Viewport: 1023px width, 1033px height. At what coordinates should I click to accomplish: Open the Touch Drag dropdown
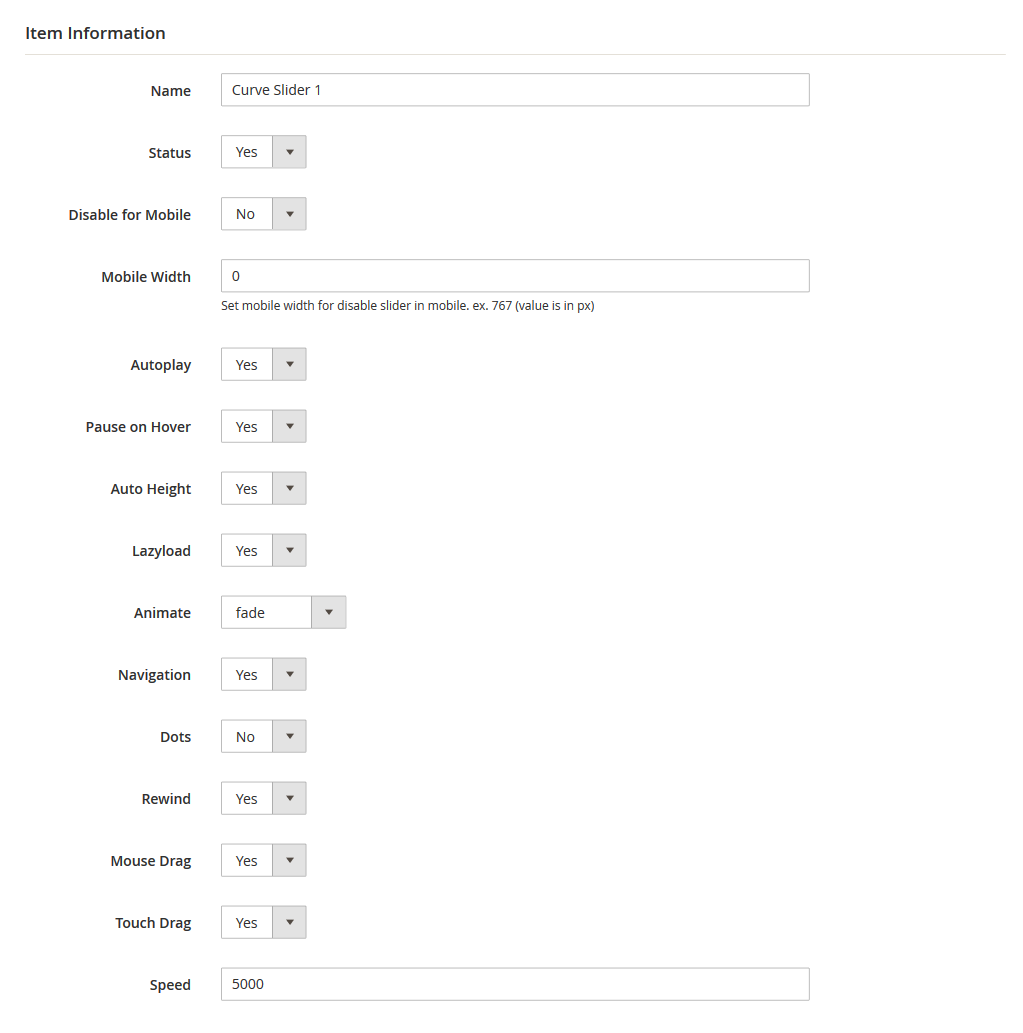coord(263,923)
